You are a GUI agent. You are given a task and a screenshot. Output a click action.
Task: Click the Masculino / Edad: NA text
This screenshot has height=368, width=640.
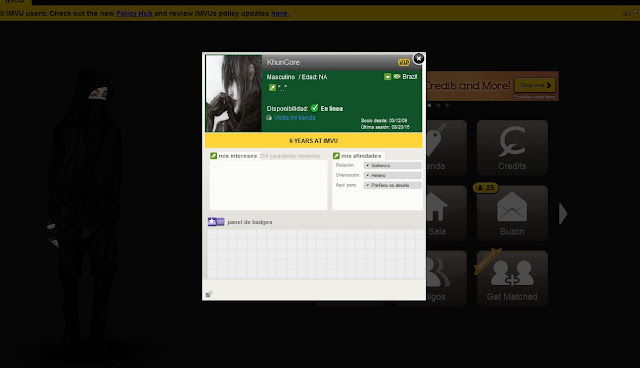(297, 77)
